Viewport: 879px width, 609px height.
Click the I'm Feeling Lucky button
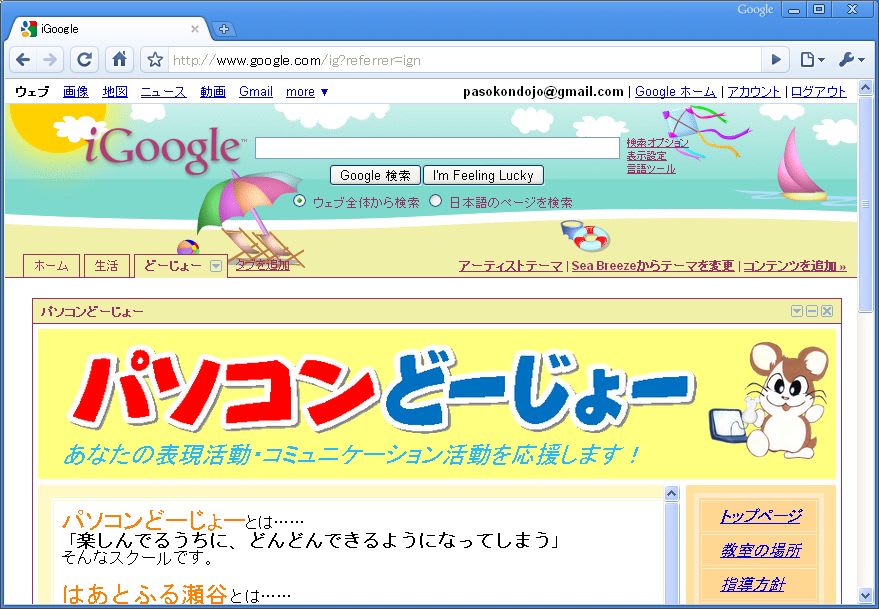[x=483, y=176]
